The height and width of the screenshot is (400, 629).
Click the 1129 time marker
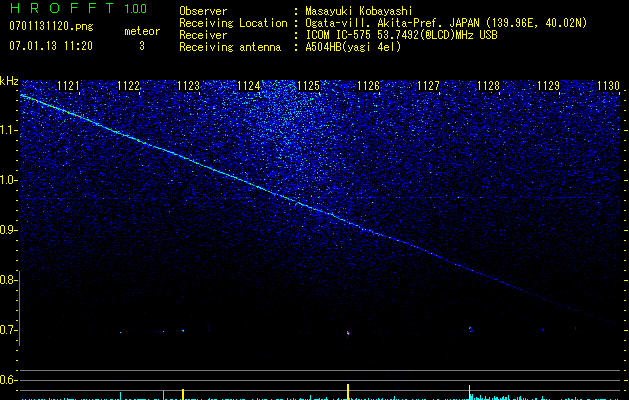point(548,86)
